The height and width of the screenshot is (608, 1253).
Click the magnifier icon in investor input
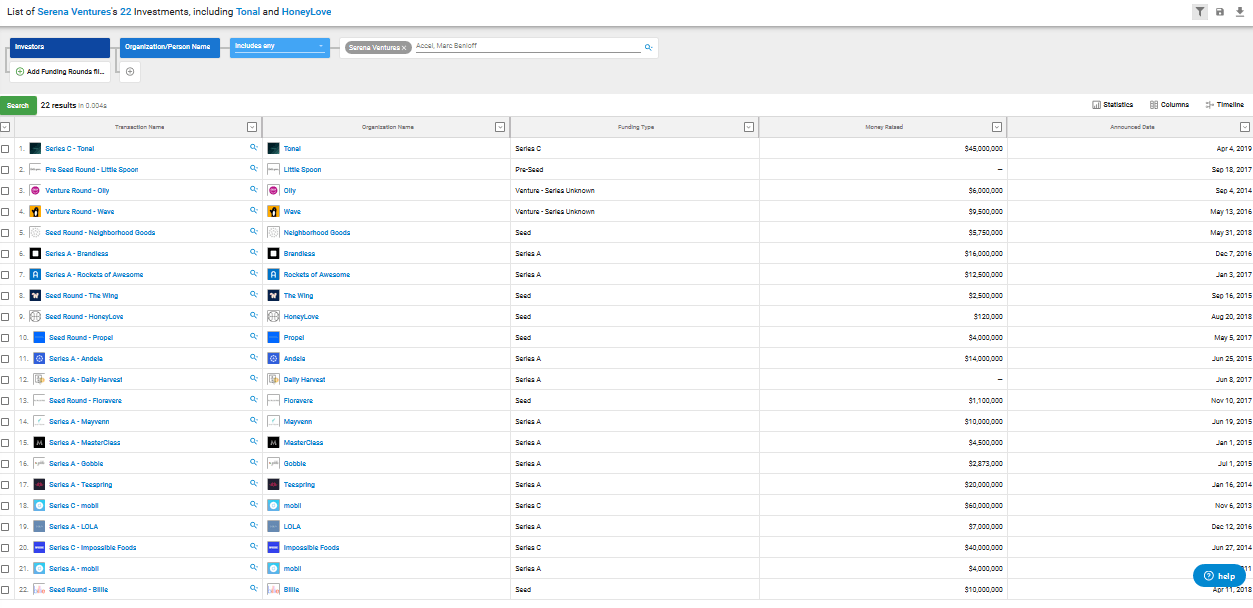(x=648, y=47)
